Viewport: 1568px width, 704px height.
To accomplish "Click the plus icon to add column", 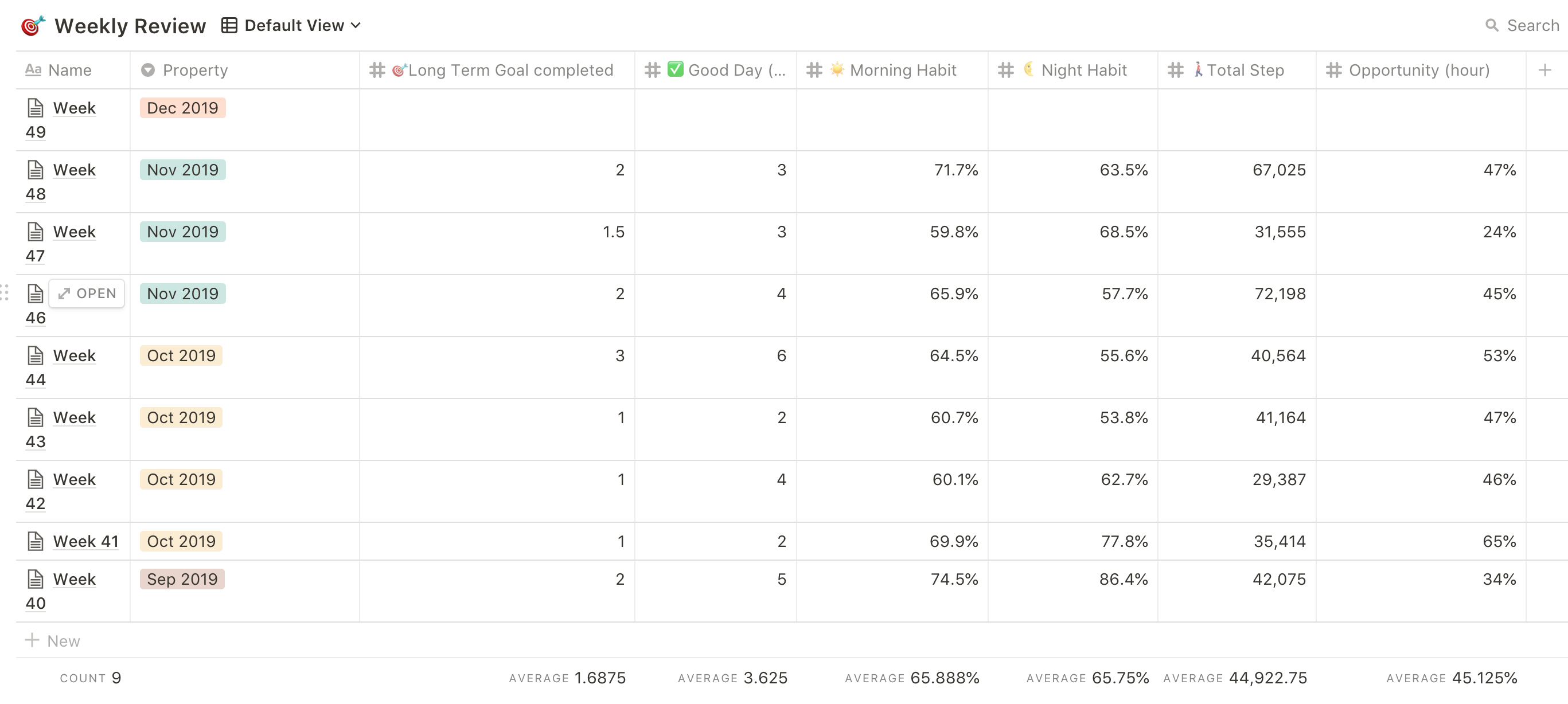I will pyautogui.click(x=1544, y=71).
